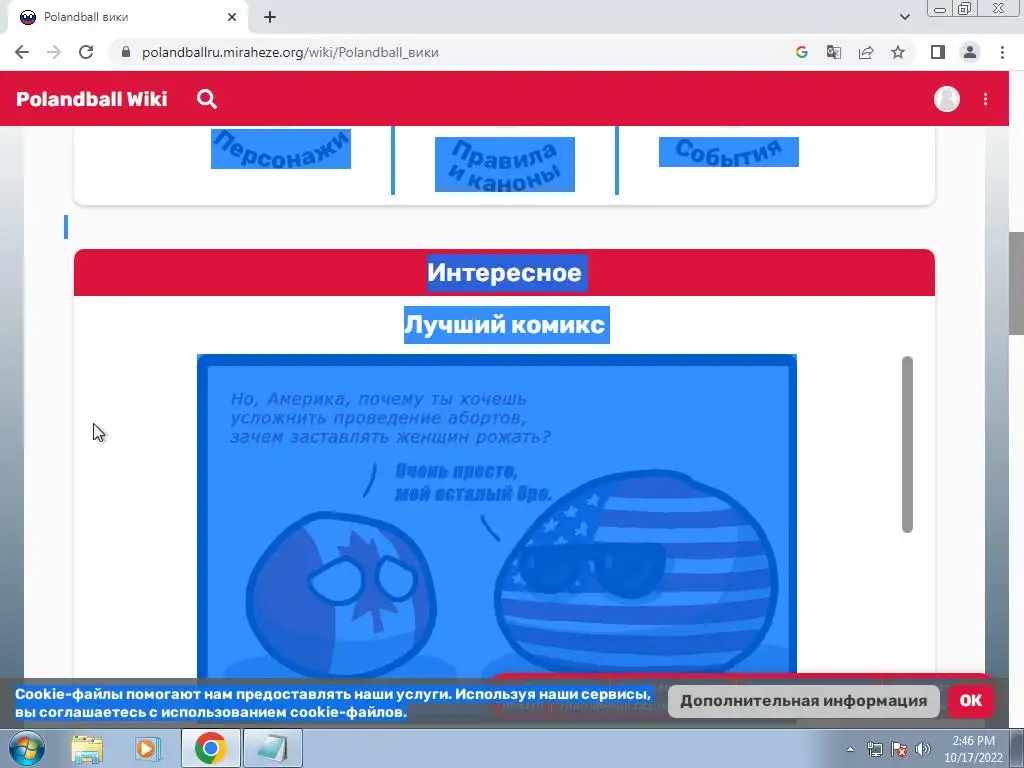Accept cookies with the OK button
Viewport: 1024px width, 768px height.
(x=970, y=701)
